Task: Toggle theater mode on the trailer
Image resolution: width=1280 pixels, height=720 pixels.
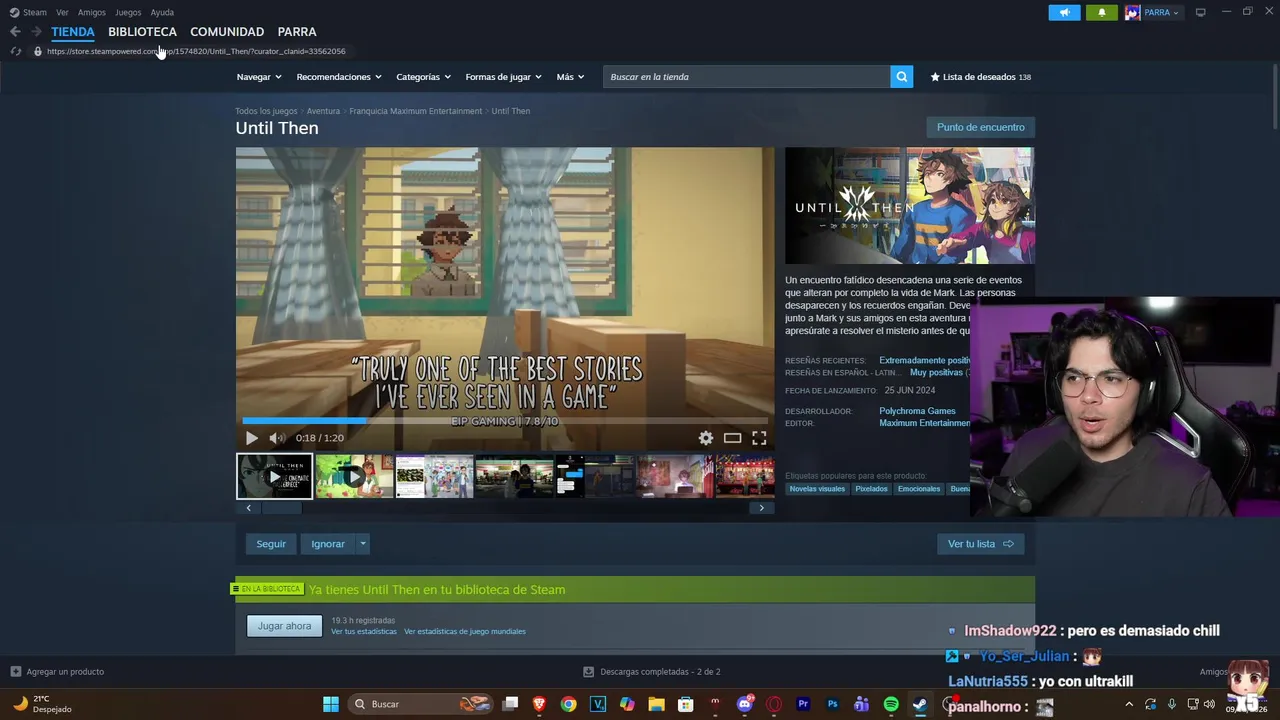Action: coord(732,438)
